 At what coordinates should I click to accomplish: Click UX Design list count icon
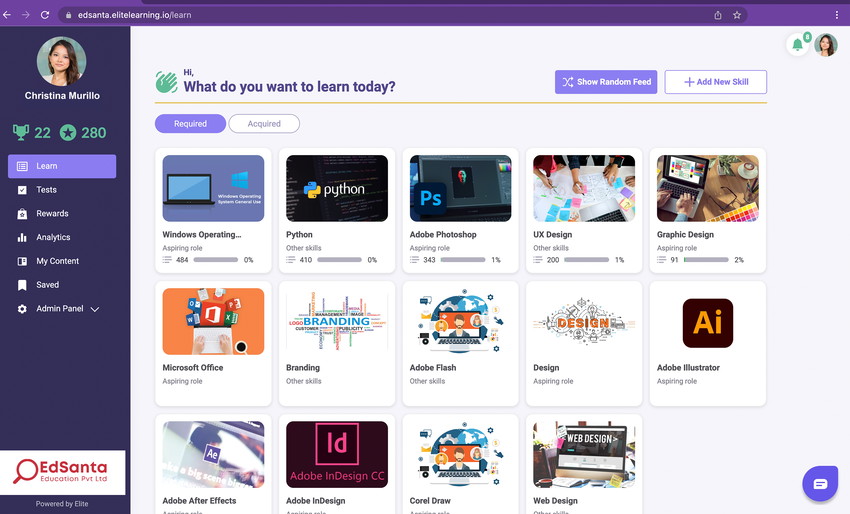point(538,260)
